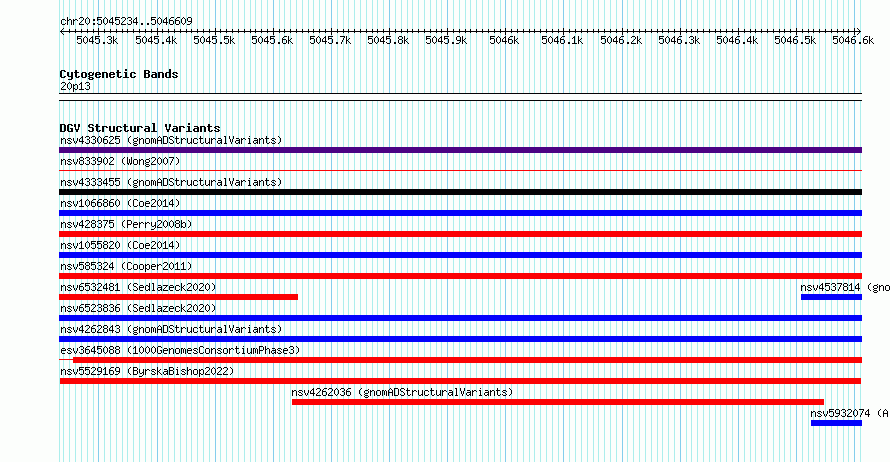The image size is (890, 462).
Task: Click the chr20:5045234..5046609 coordinate label
Action: coord(126,21)
